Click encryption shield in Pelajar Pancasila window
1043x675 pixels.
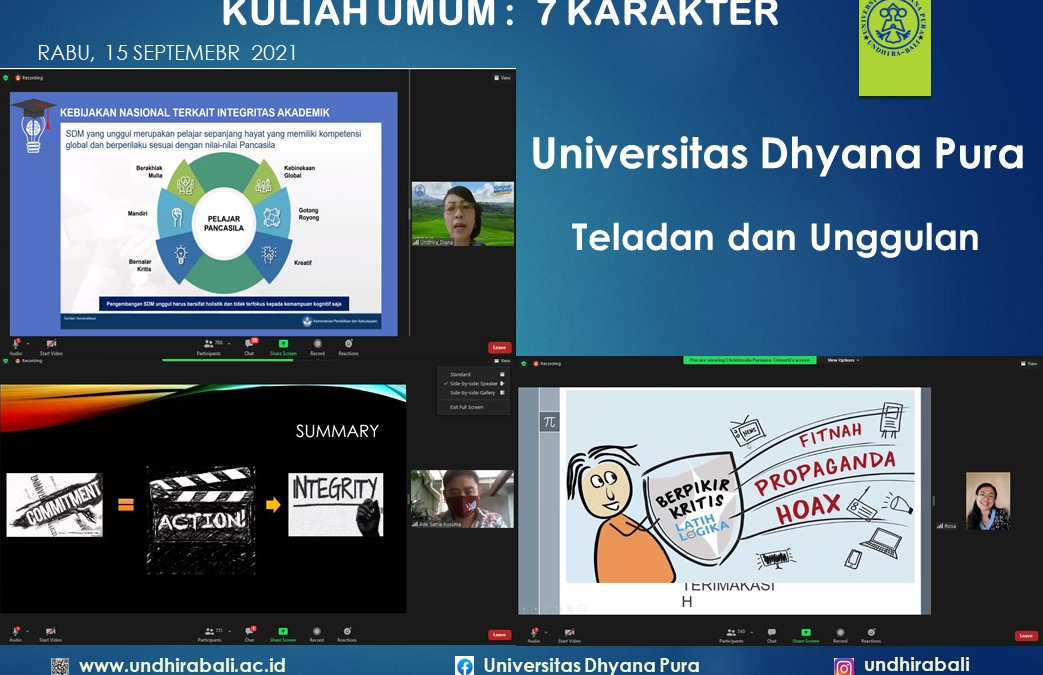point(6,78)
